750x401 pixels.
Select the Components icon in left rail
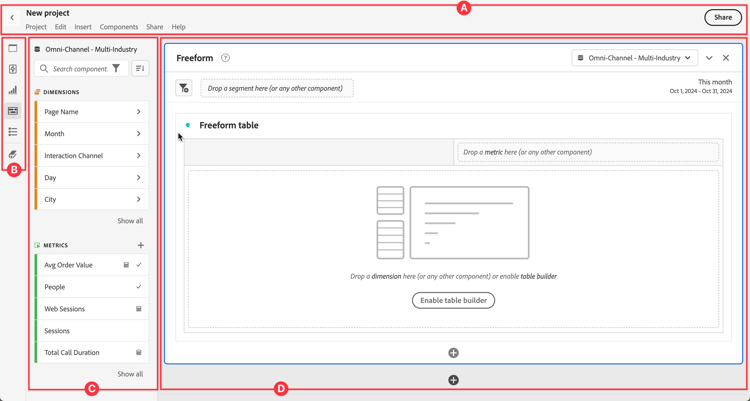click(x=13, y=111)
